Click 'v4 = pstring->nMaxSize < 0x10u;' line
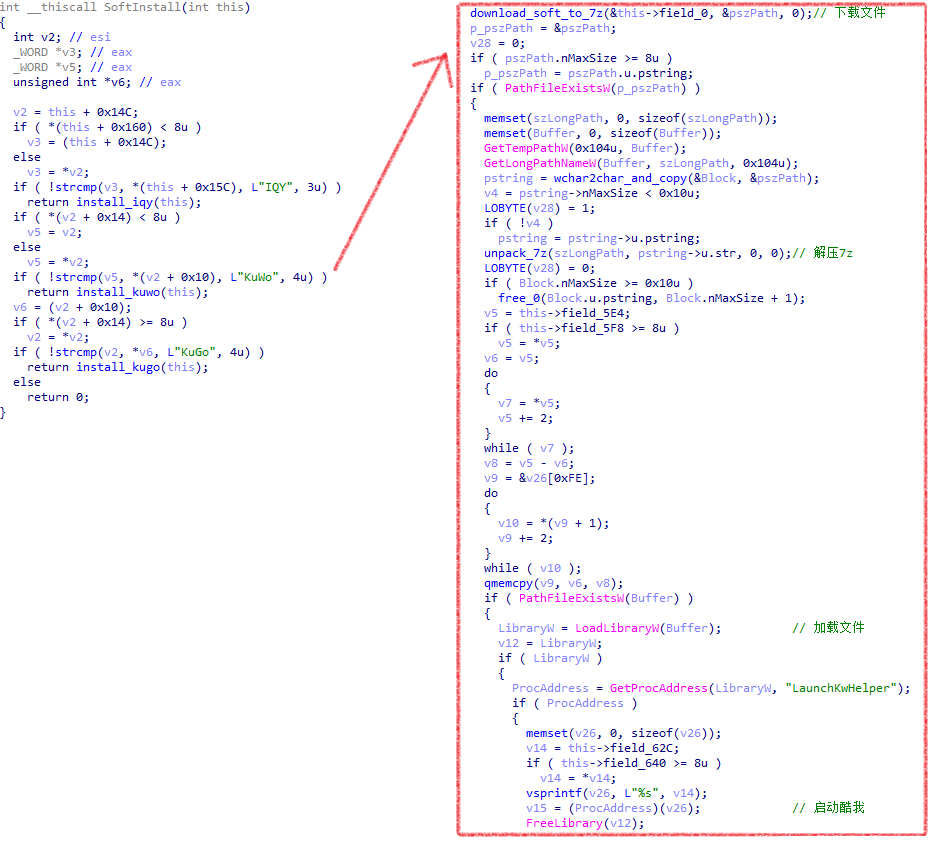This screenshot has width=934, height=842. tap(591, 192)
